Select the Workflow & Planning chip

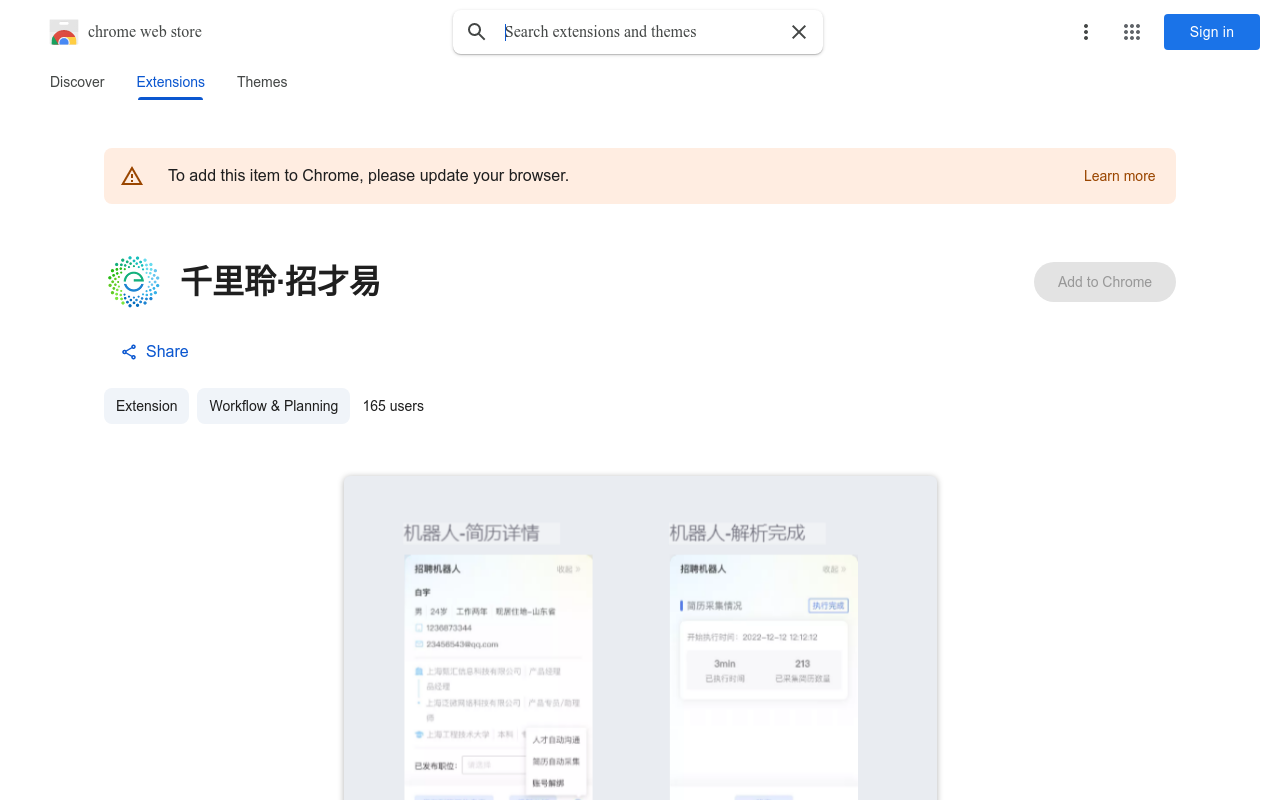[273, 406]
